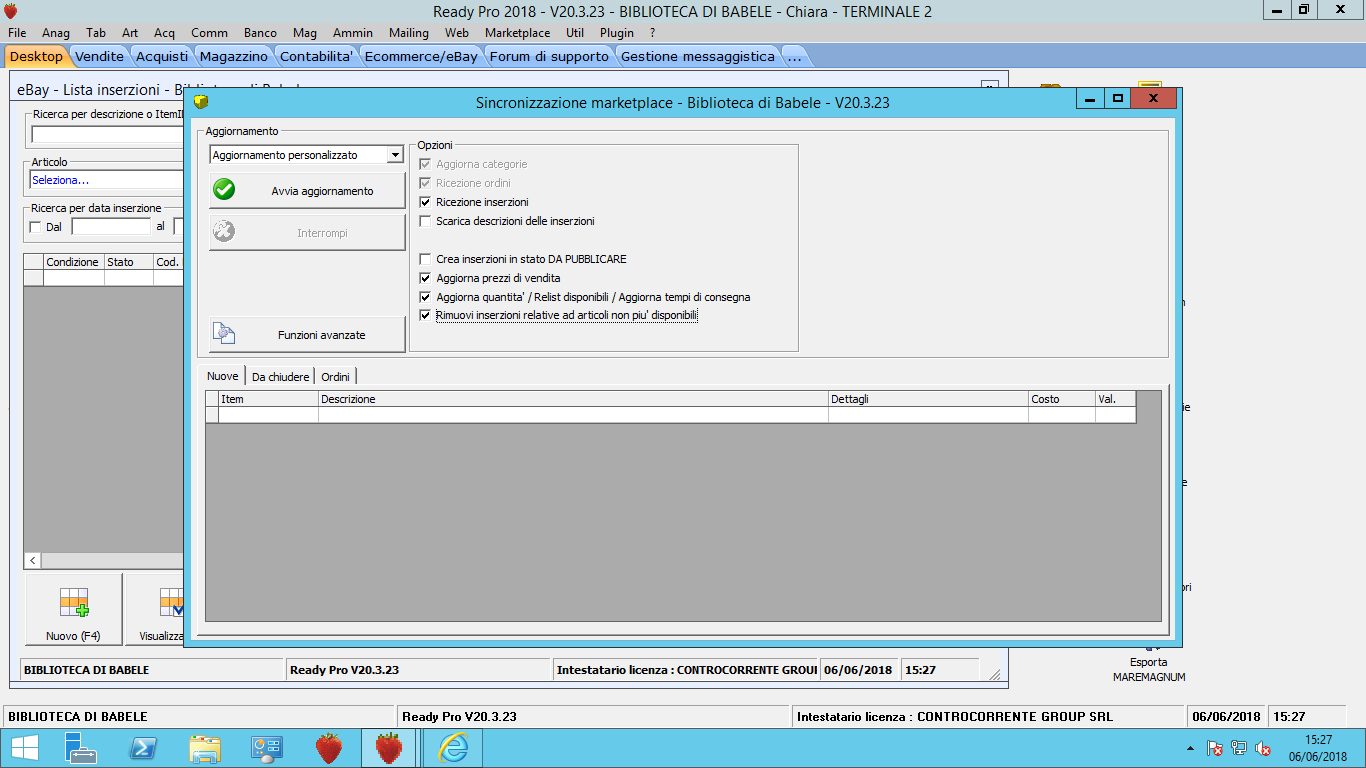
Task: Check Crea inserzioni in stato DA PUBBLICARE
Action: [x=426, y=259]
